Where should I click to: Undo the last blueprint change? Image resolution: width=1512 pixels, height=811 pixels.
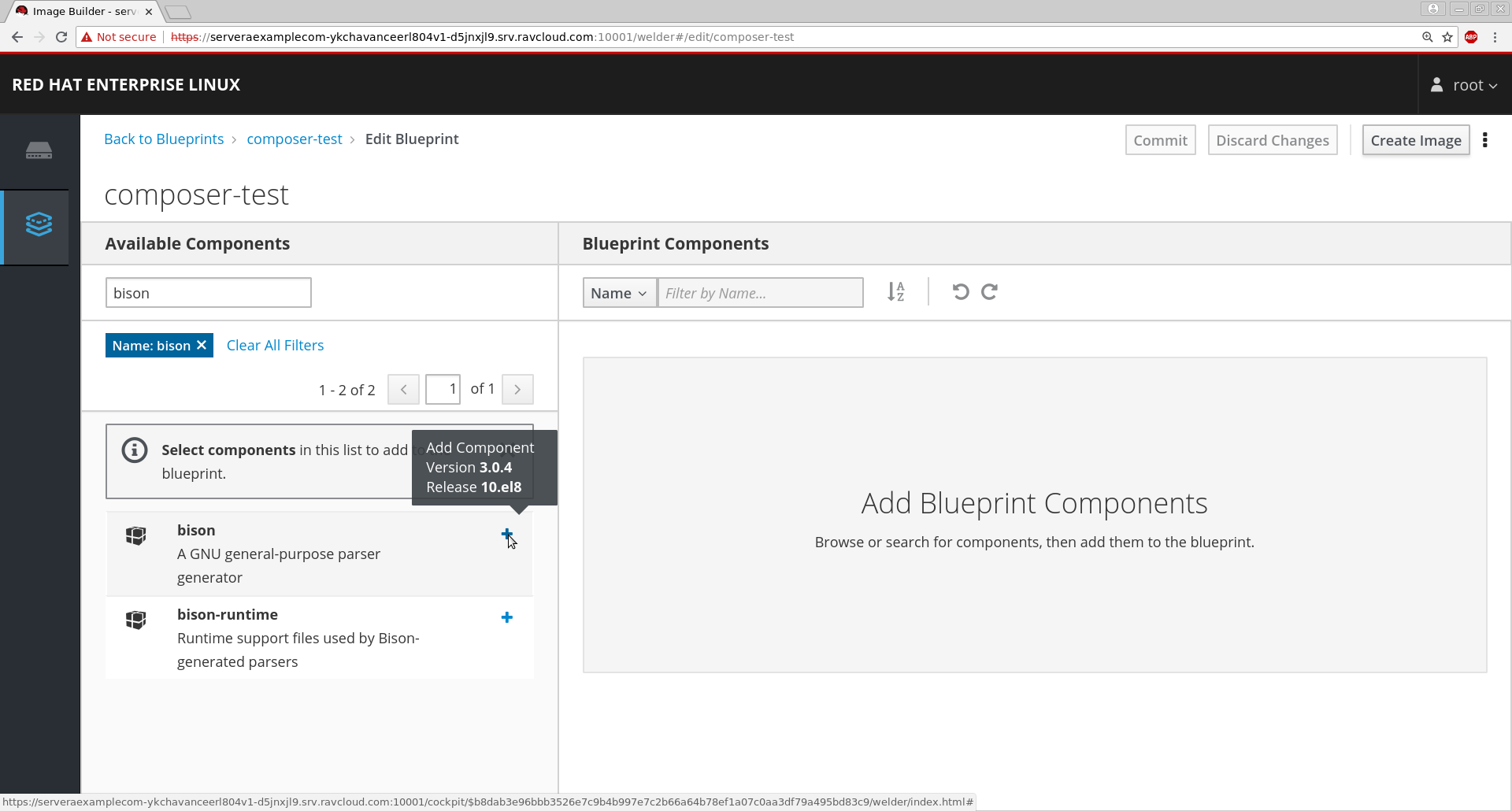point(961,292)
